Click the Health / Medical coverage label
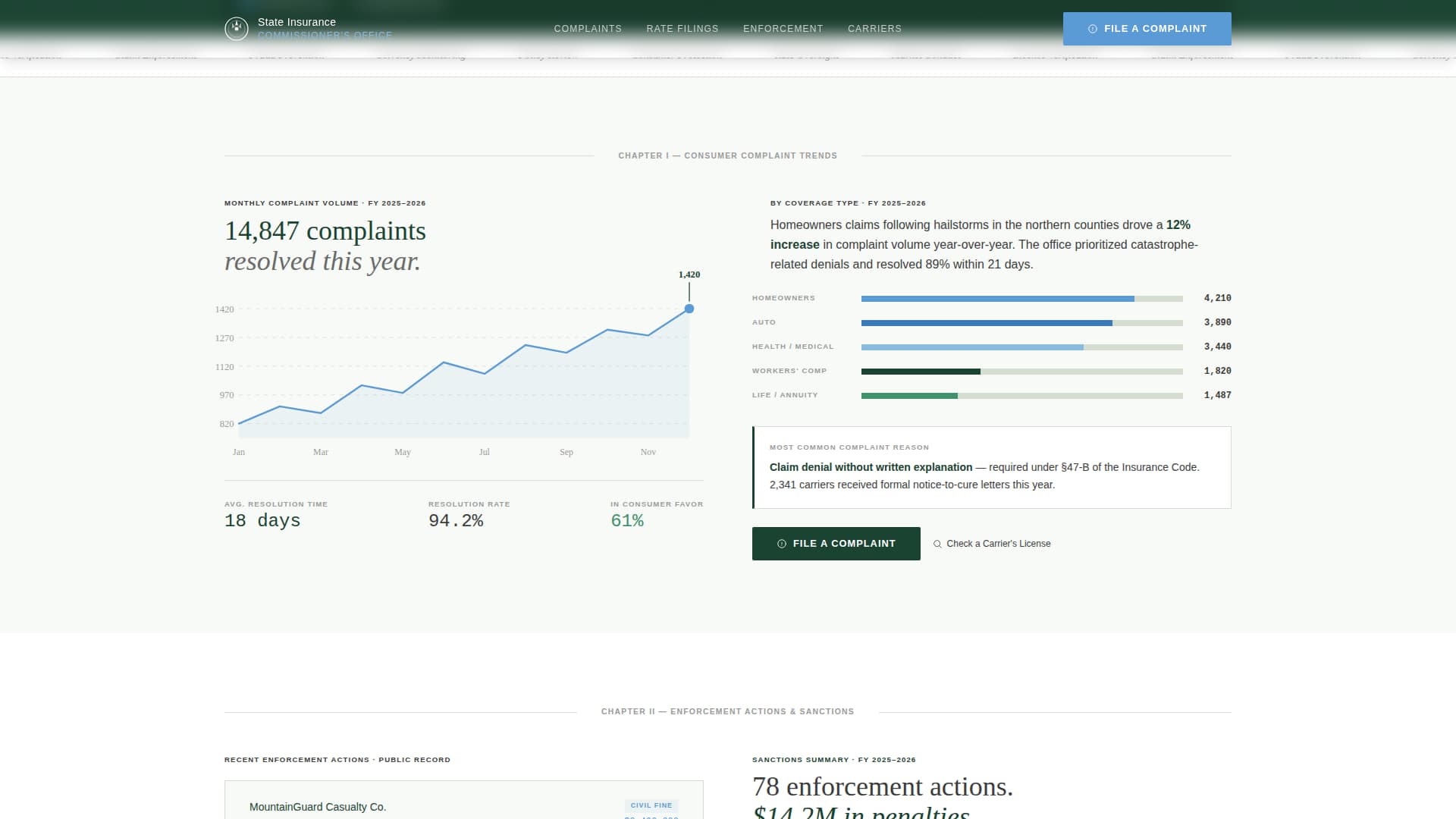1456x819 pixels. tap(792, 347)
